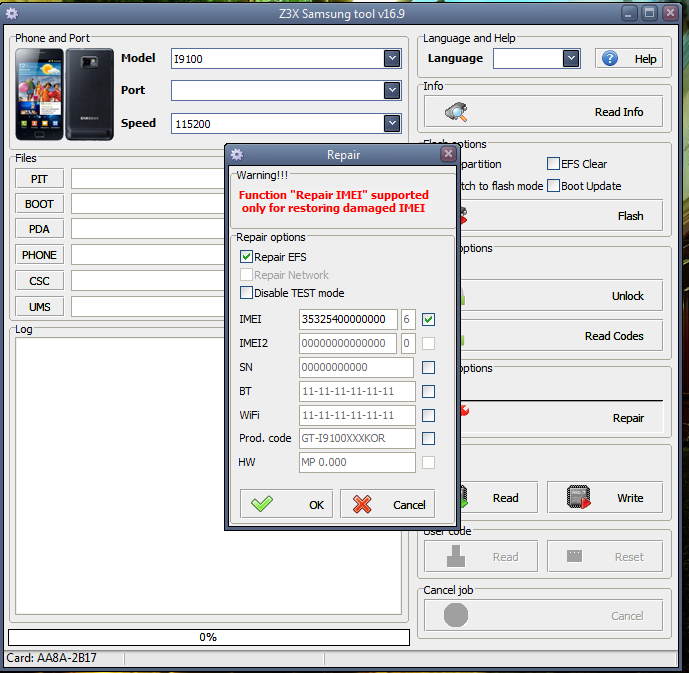Click the Read Info button label
Image resolution: width=689 pixels, height=673 pixels.
619,112
